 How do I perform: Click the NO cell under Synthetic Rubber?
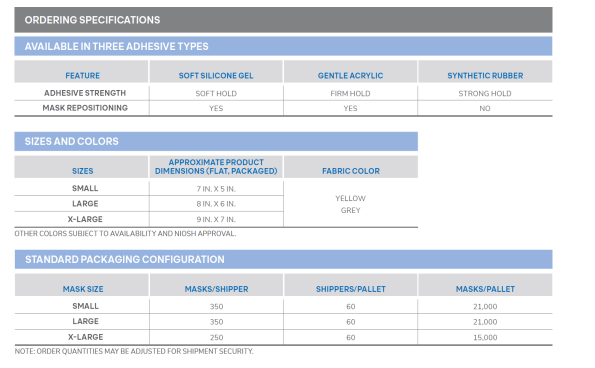(485, 109)
